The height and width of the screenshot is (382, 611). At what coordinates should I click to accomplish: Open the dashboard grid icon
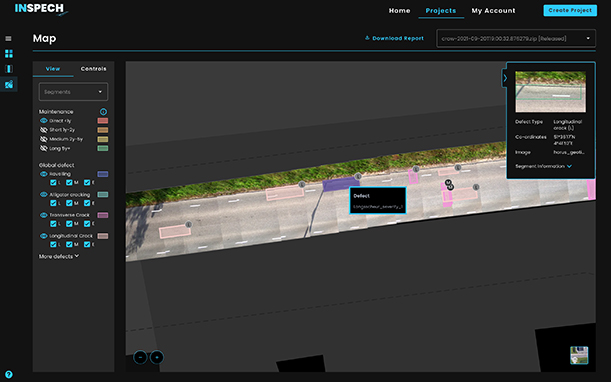pyautogui.click(x=9, y=53)
